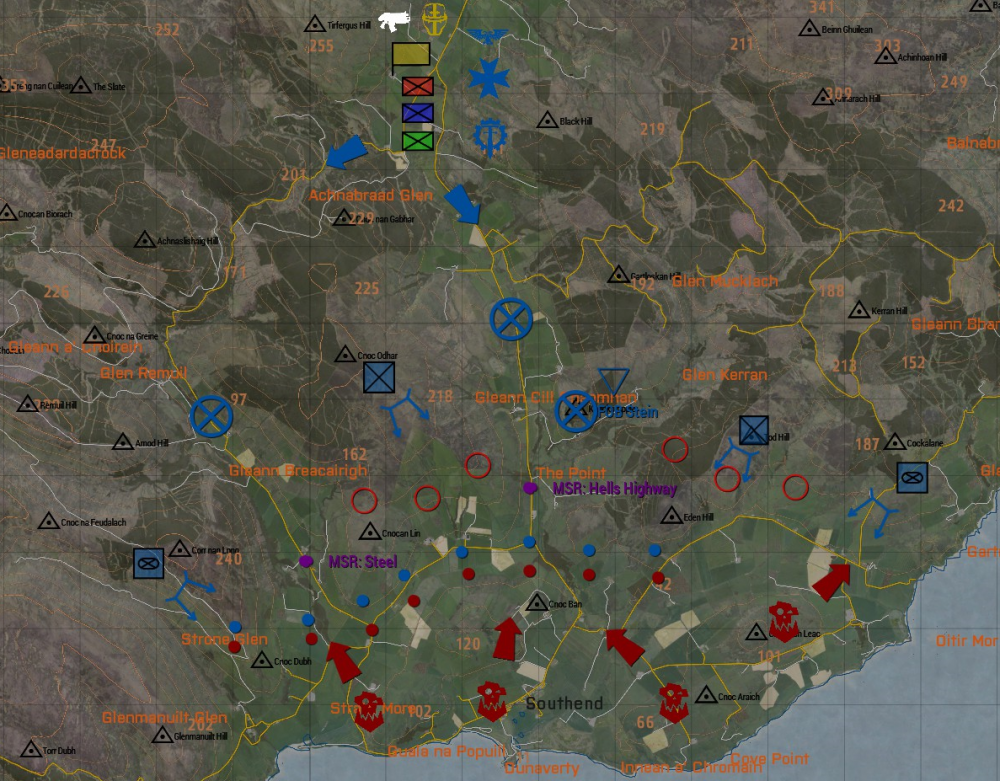Screen dimensions: 1000x781
Task: Select the blue Maltese cross marker
Action: 489,79
